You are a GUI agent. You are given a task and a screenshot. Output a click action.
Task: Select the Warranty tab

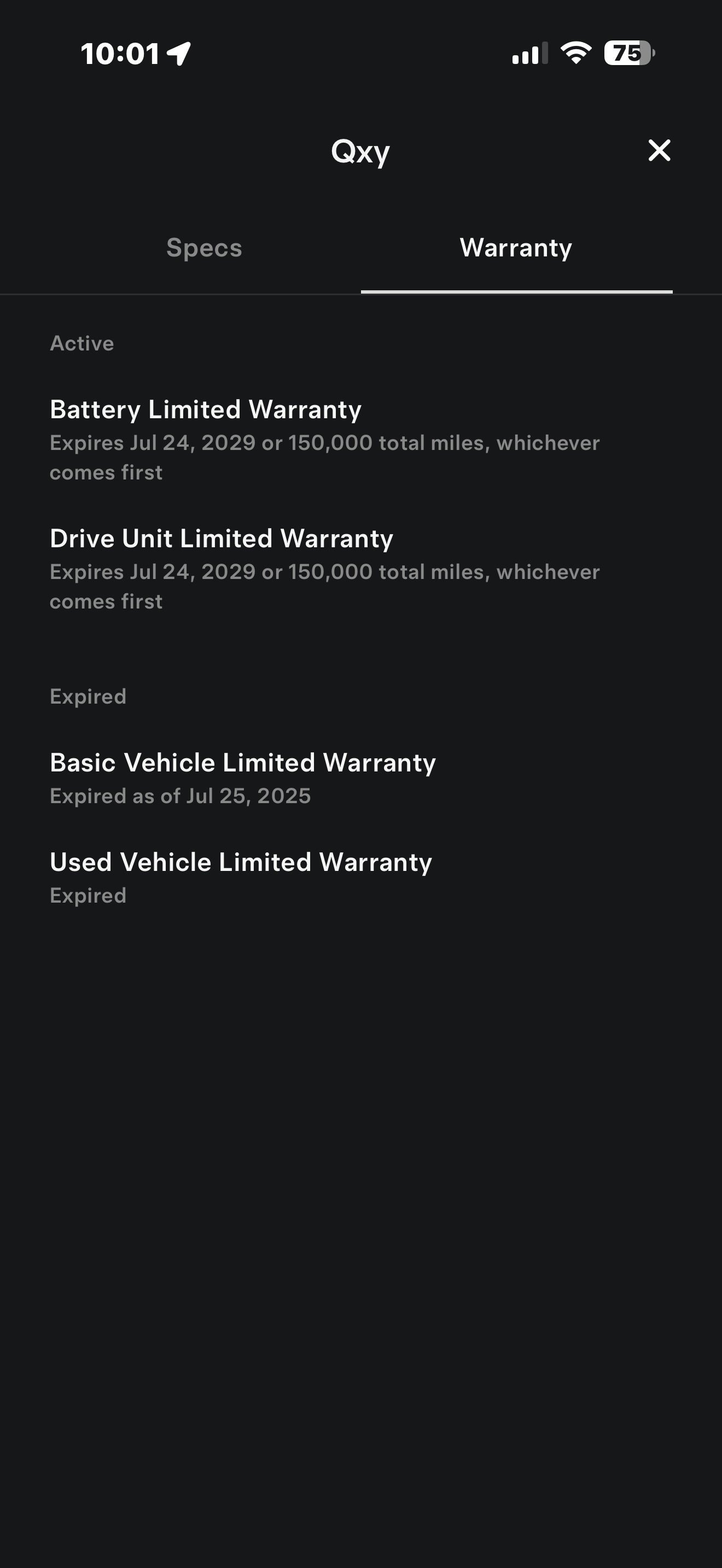coord(516,248)
